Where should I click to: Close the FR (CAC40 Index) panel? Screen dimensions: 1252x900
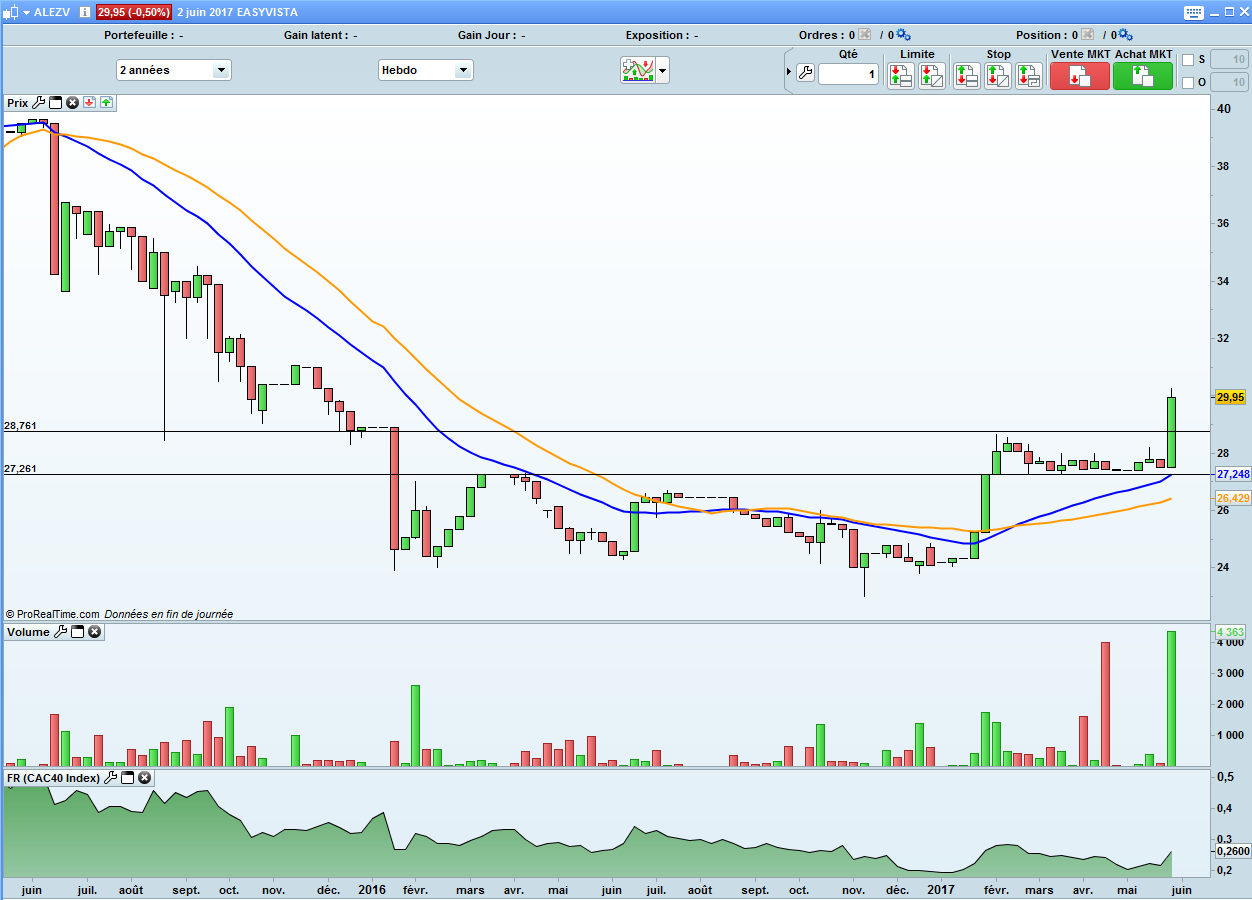(144, 777)
